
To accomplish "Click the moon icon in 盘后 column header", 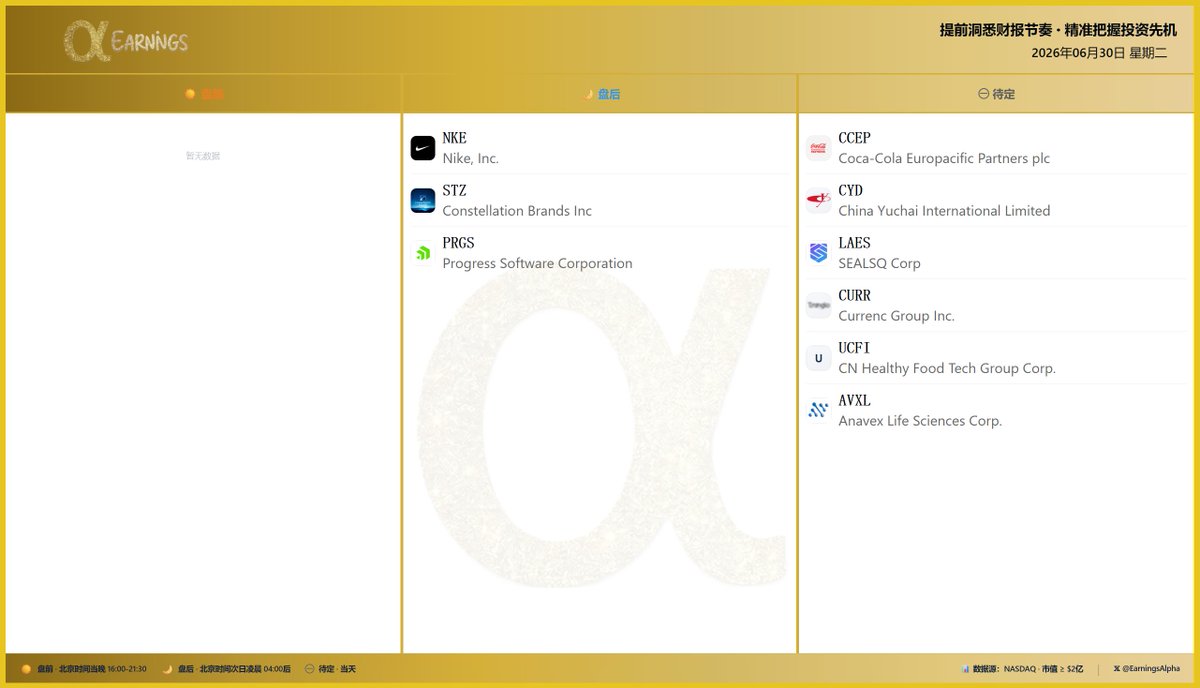I will click(x=589, y=94).
